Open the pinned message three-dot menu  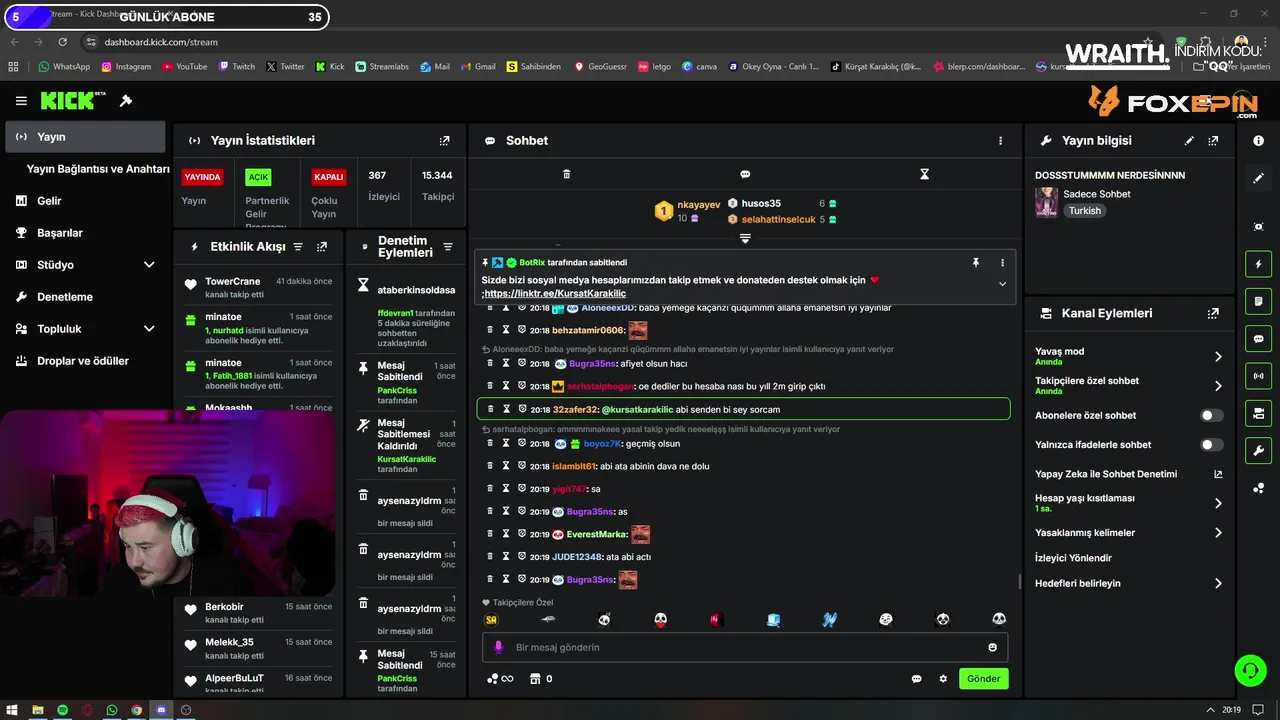1002,263
